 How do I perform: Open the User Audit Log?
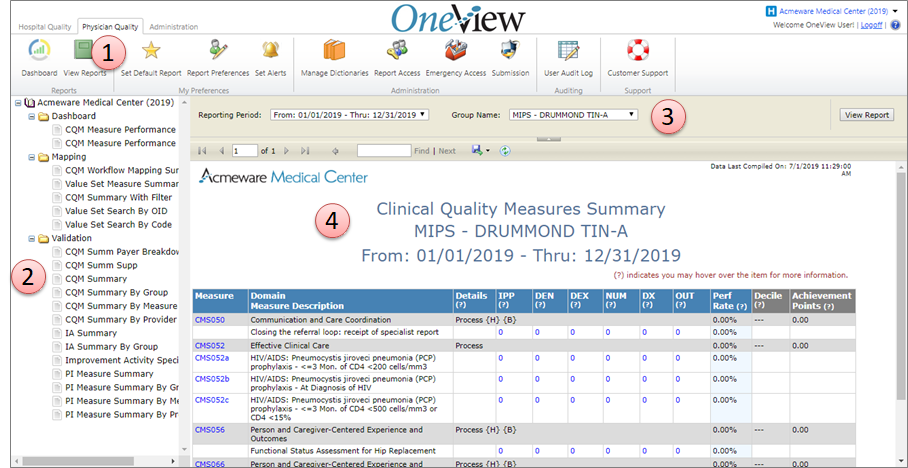coord(568,50)
